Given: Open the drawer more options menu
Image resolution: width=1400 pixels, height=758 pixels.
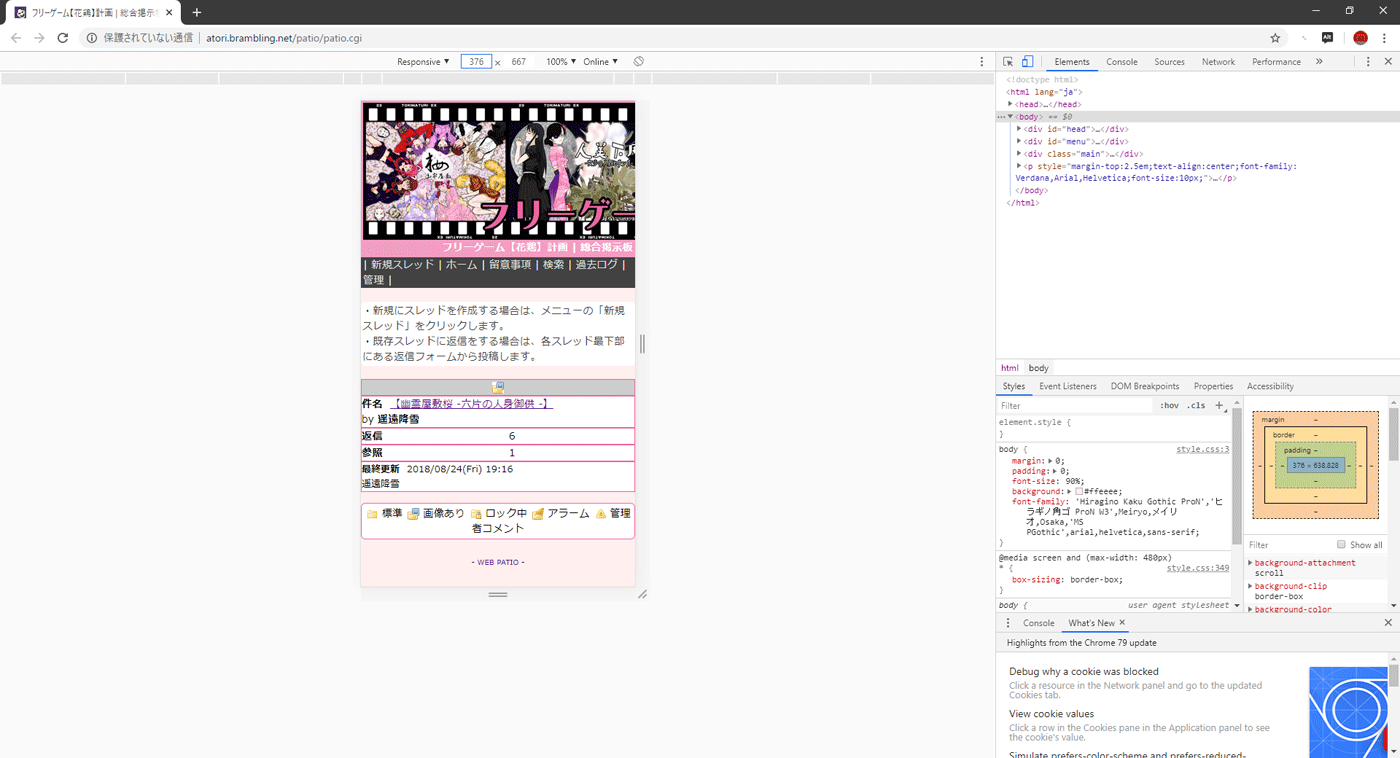Looking at the screenshot, I should point(1008,623).
